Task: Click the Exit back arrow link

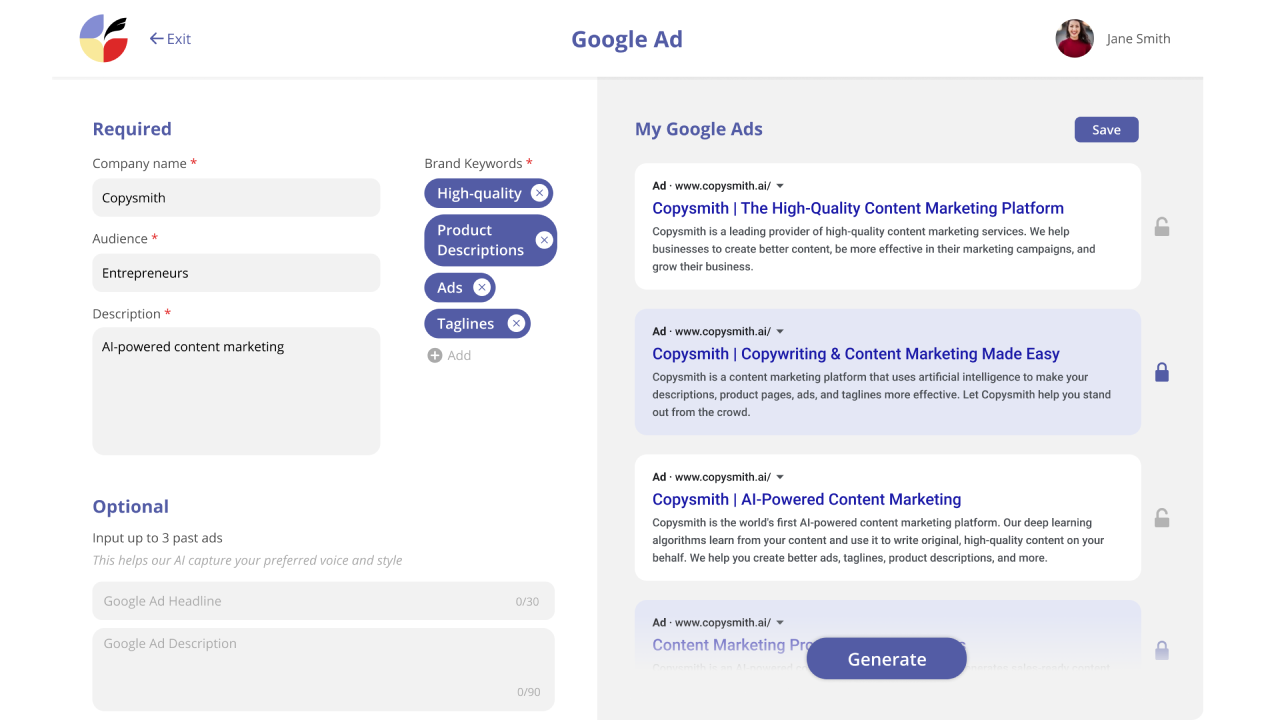Action: pyautogui.click(x=170, y=39)
